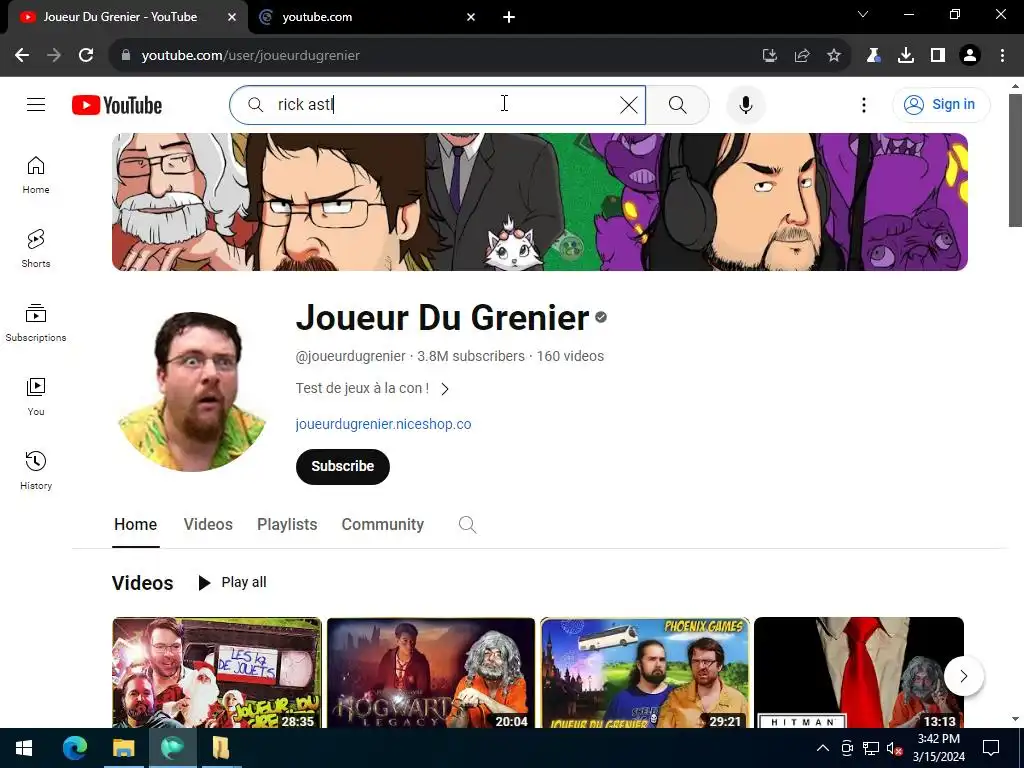1024x768 pixels.
Task: Open Shorts in the sidebar
Action: pos(36,249)
